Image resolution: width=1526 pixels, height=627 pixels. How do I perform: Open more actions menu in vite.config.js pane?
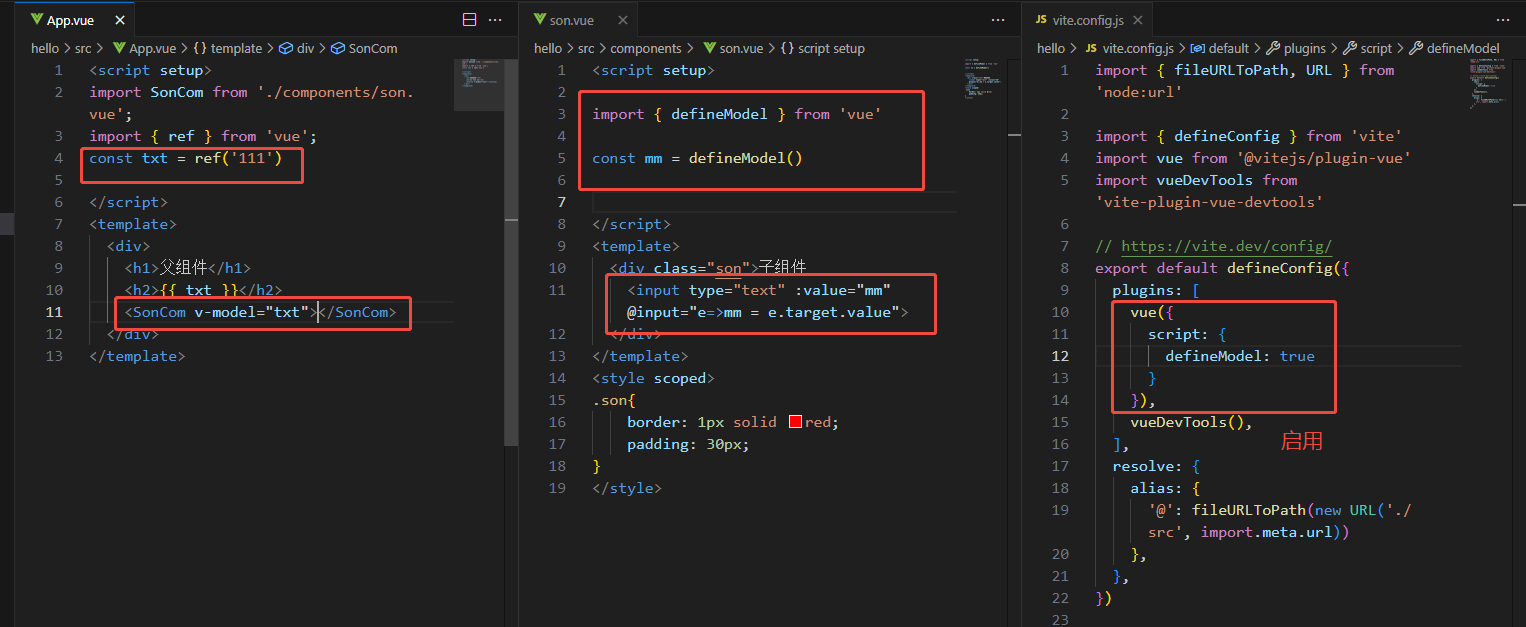(1503, 20)
